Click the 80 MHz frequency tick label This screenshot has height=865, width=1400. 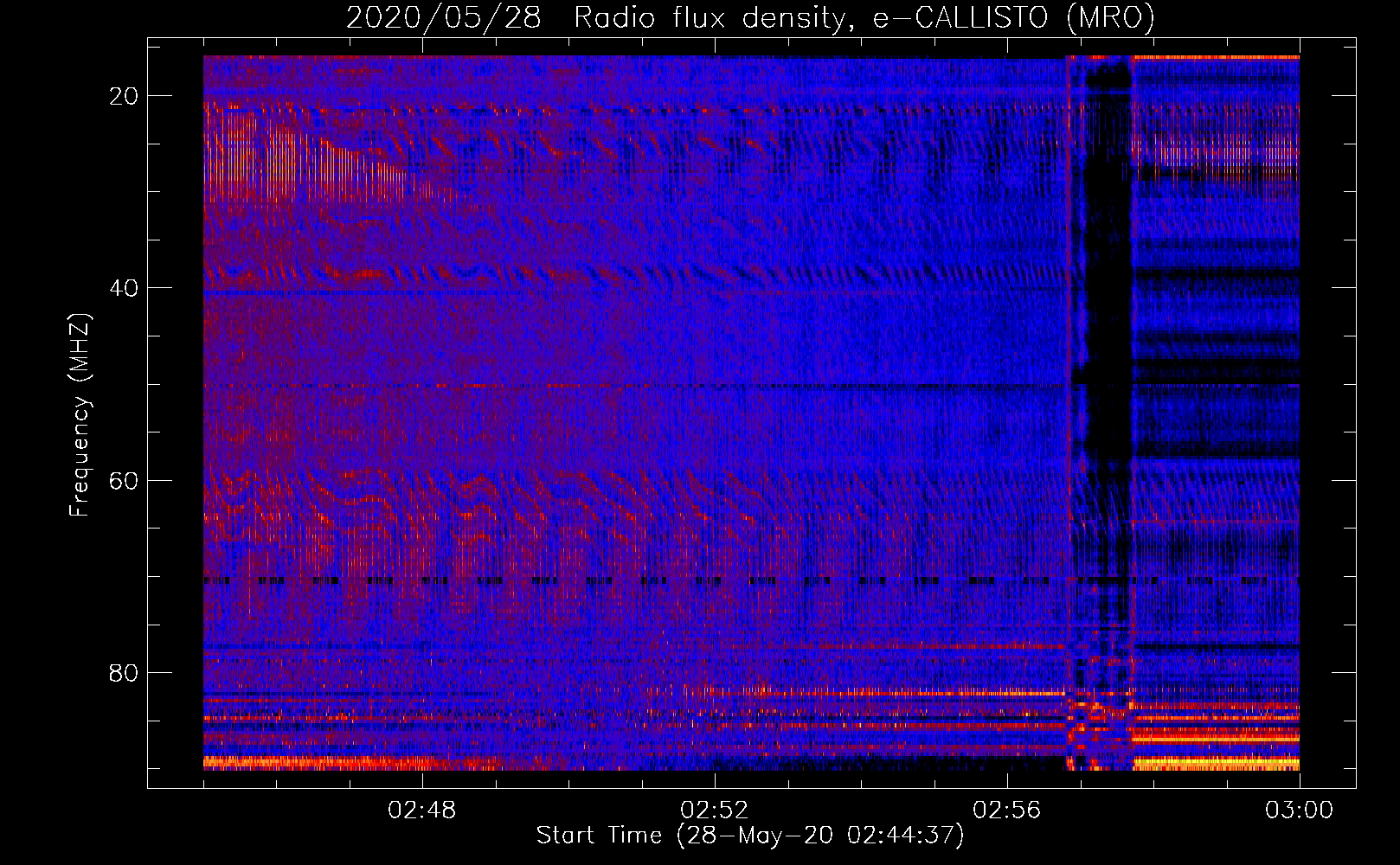(125, 672)
